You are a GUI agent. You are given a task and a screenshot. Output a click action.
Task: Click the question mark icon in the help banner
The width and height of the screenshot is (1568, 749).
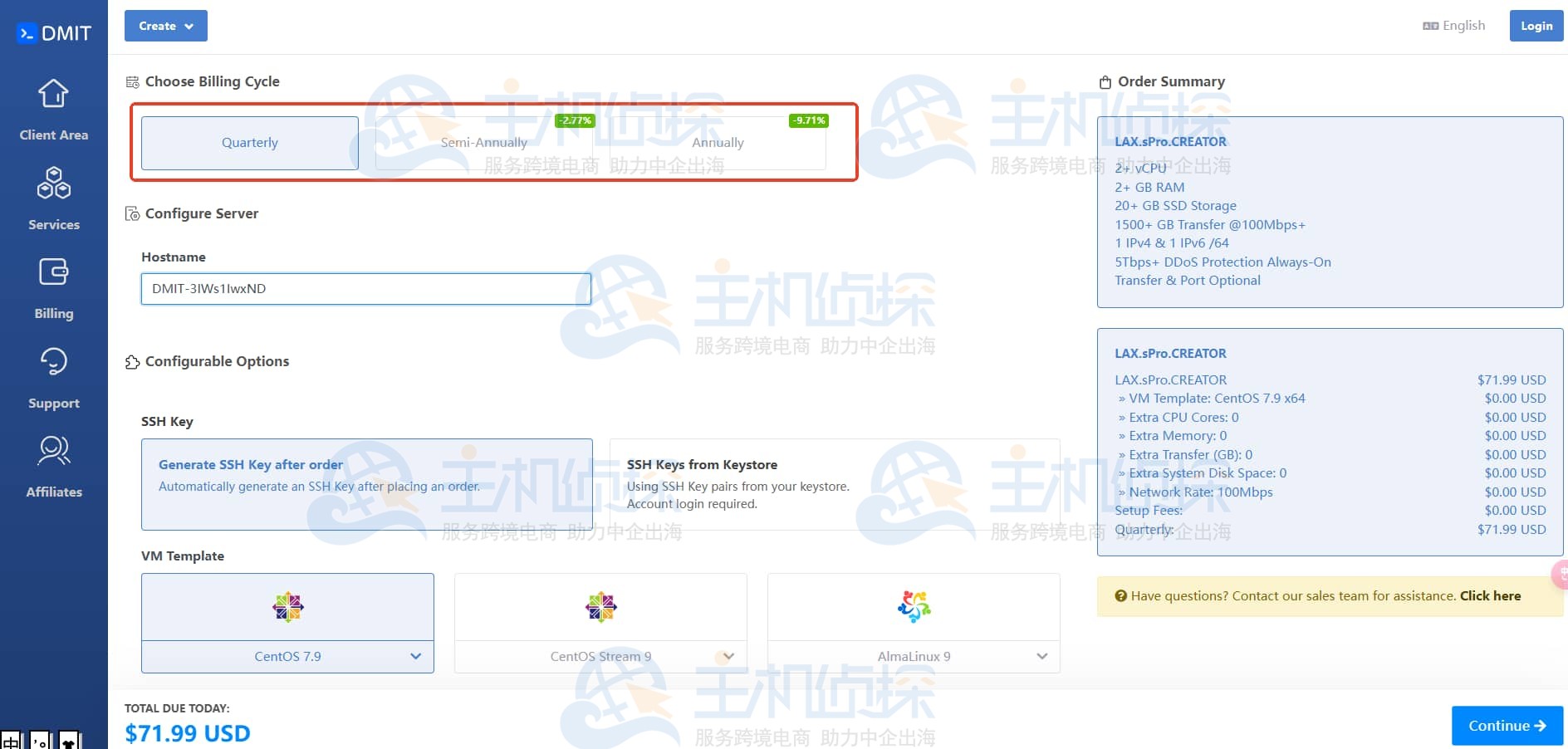pos(1120,595)
